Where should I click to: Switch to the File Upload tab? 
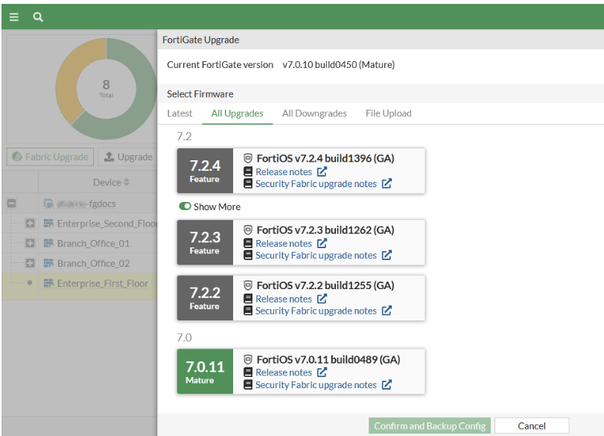click(388, 113)
